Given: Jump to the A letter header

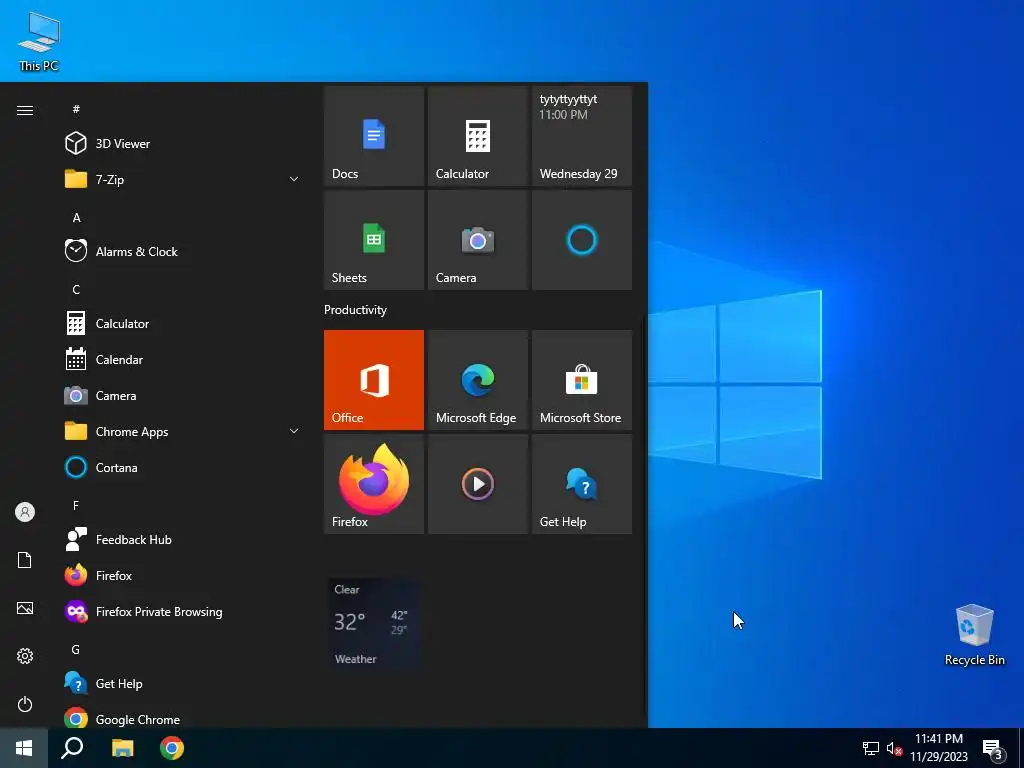Looking at the screenshot, I should [x=76, y=217].
